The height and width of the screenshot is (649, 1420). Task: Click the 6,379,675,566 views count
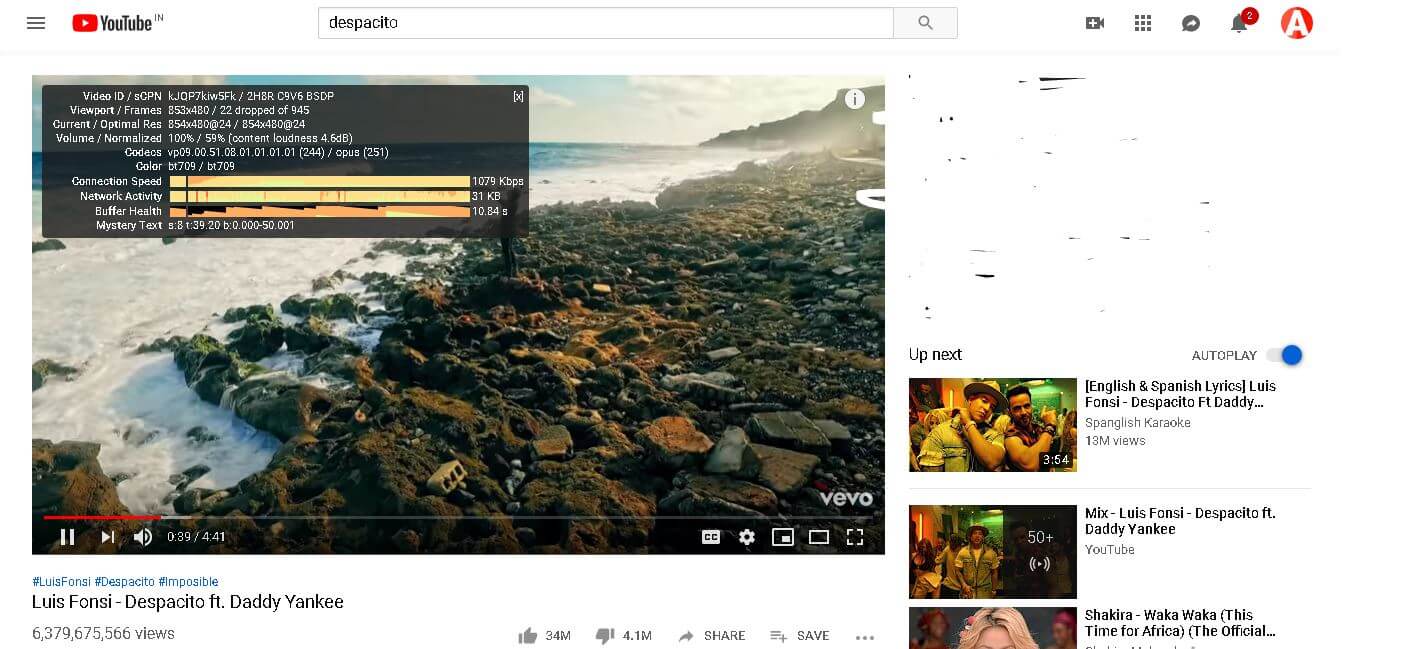coord(103,634)
